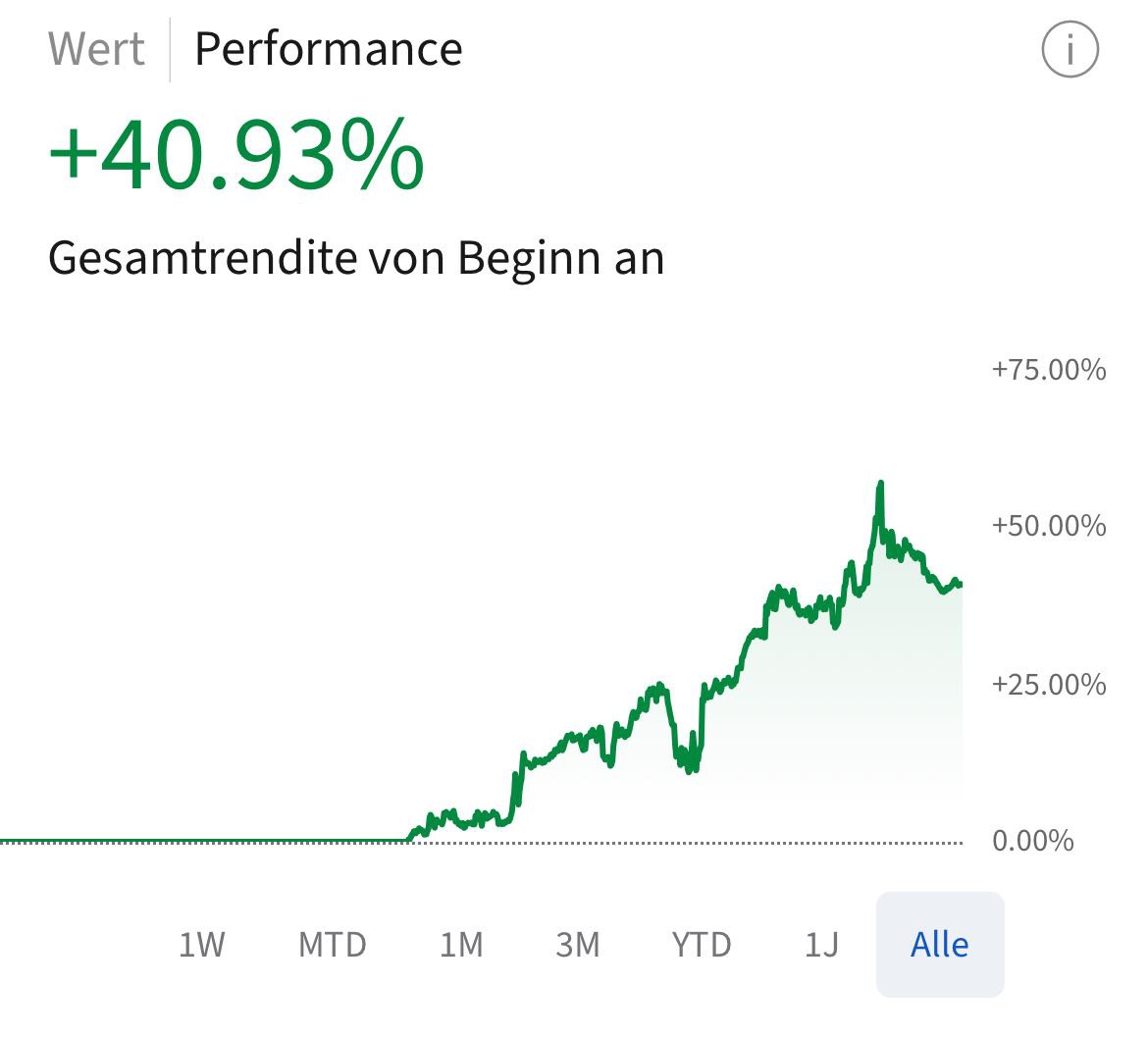Select the Performance tab
The width and height of the screenshot is (1148, 1038).
point(328,49)
